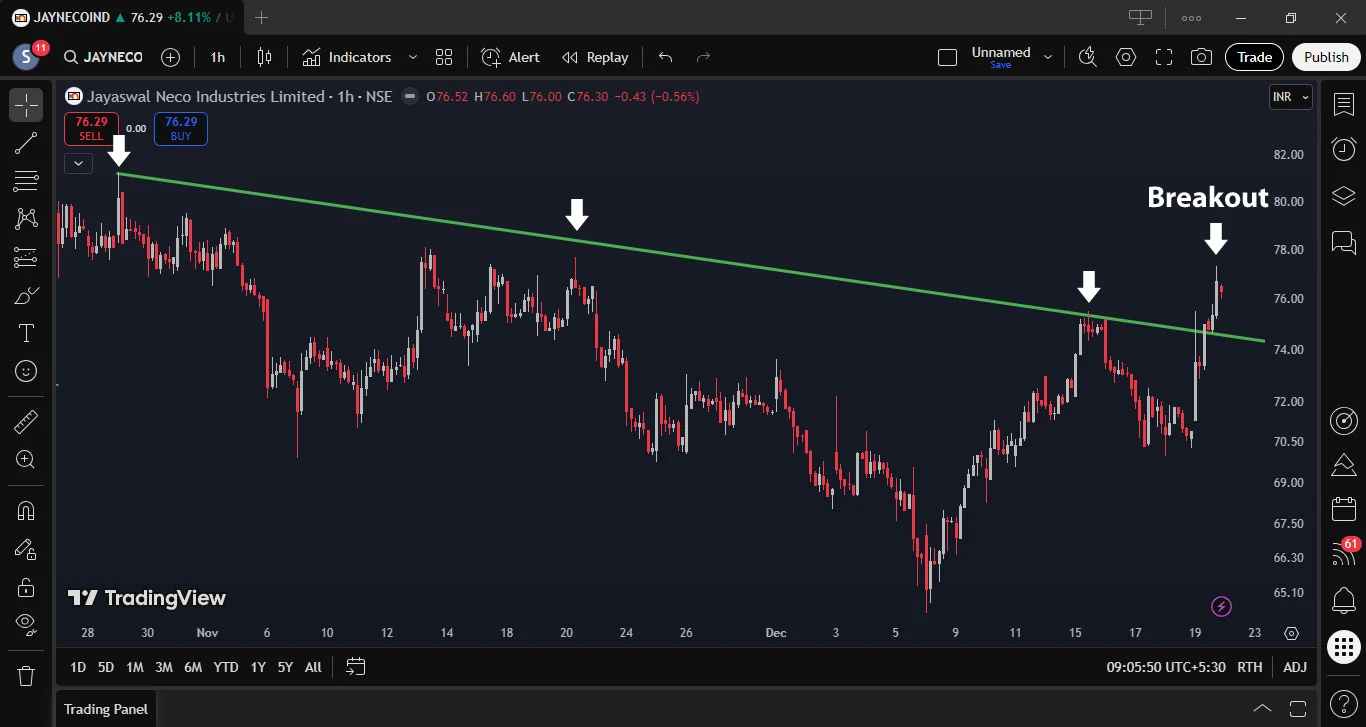Open the RTH session menu
Image resolution: width=1366 pixels, height=727 pixels.
pyautogui.click(x=1249, y=667)
